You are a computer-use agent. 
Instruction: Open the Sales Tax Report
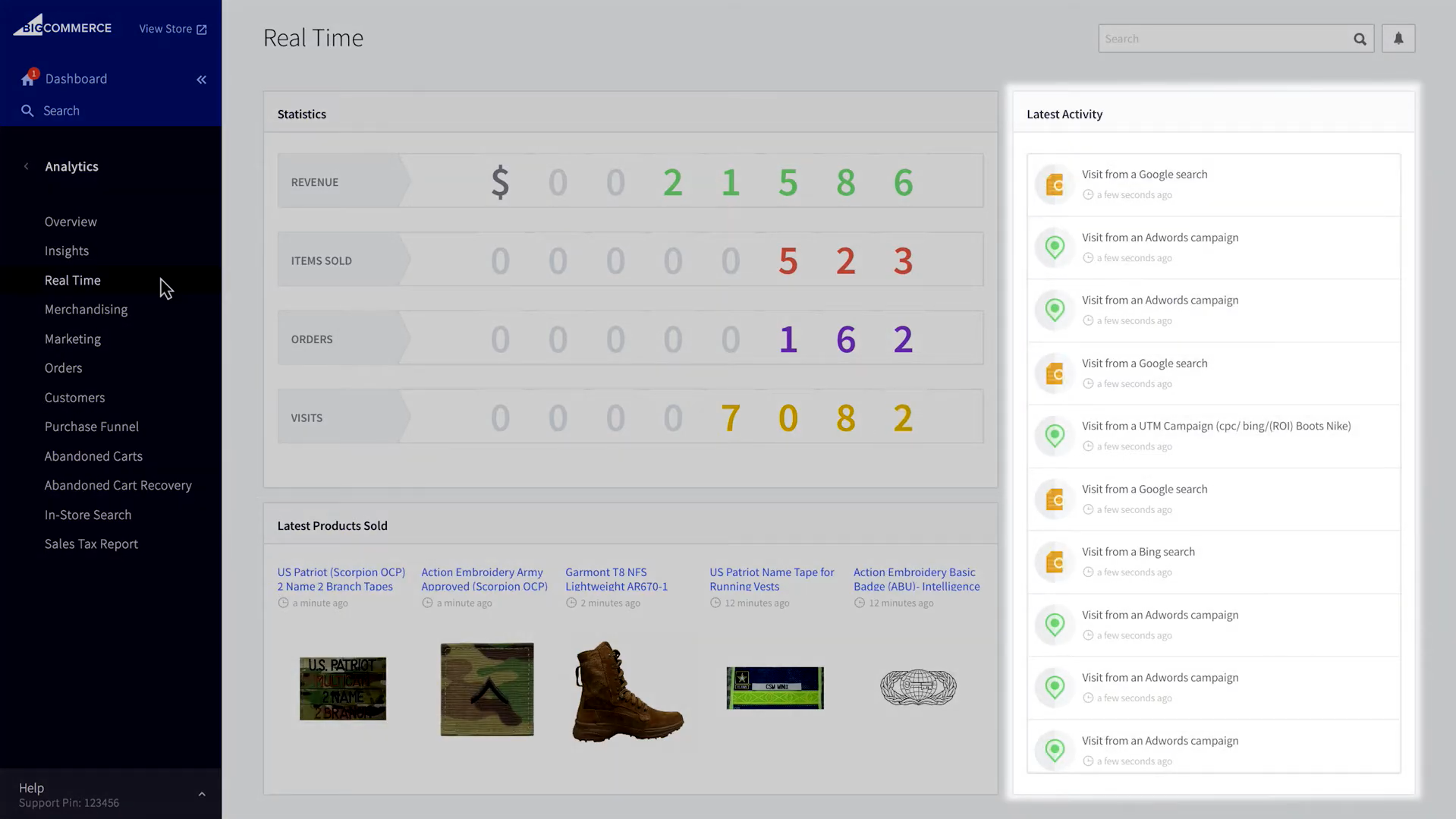click(x=91, y=544)
